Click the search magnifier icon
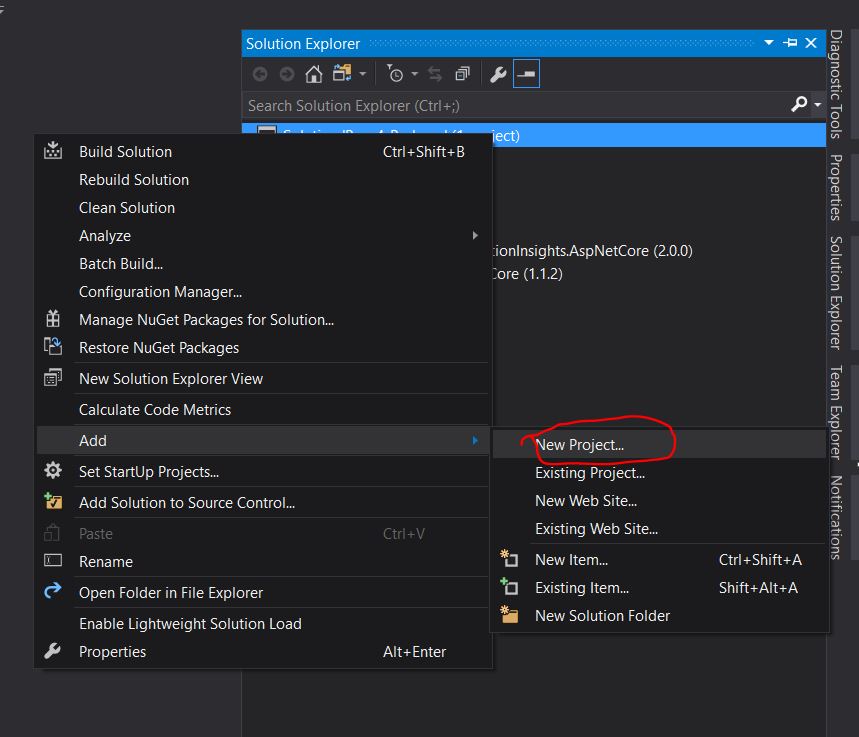The image size is (859, 737). tap(799, 105)
